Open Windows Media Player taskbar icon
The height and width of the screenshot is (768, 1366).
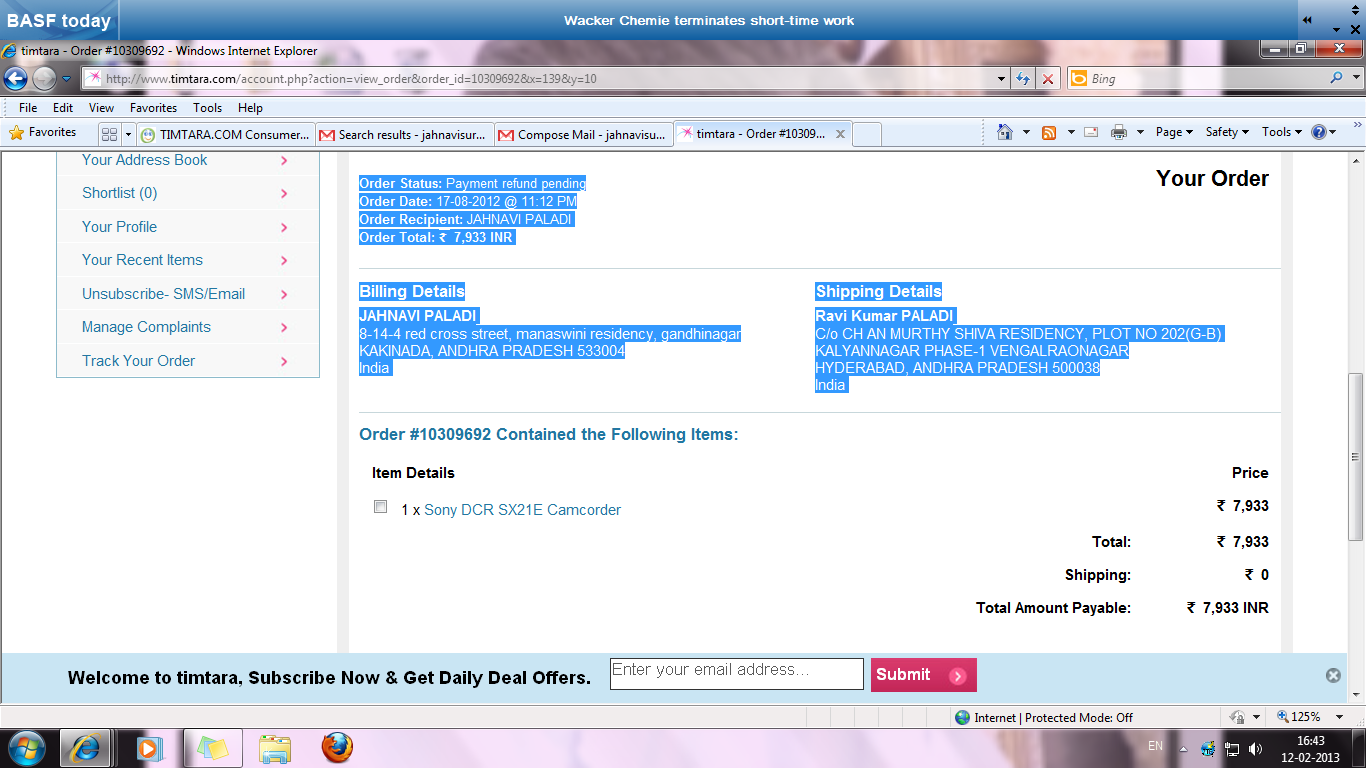point(149,748)
